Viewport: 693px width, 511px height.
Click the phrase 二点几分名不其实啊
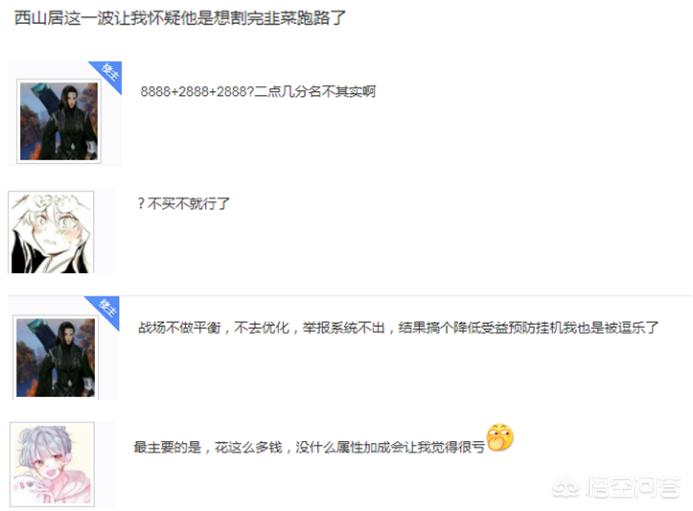(315, 92)
